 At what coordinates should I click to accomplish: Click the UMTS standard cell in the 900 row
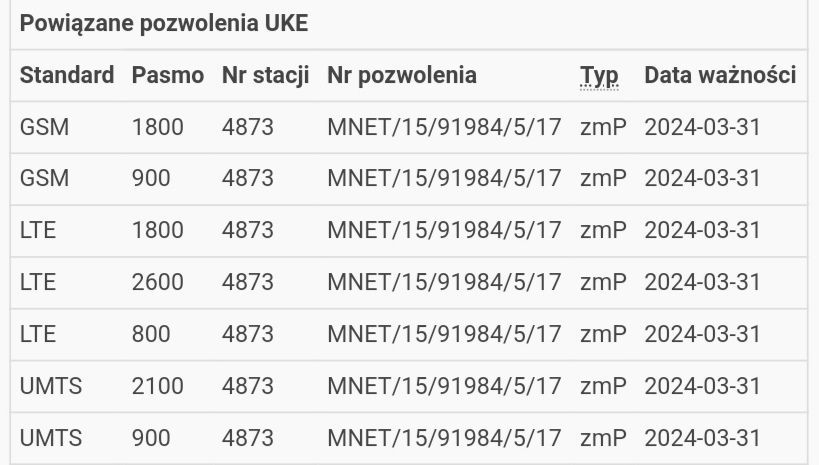pos(51,438)
